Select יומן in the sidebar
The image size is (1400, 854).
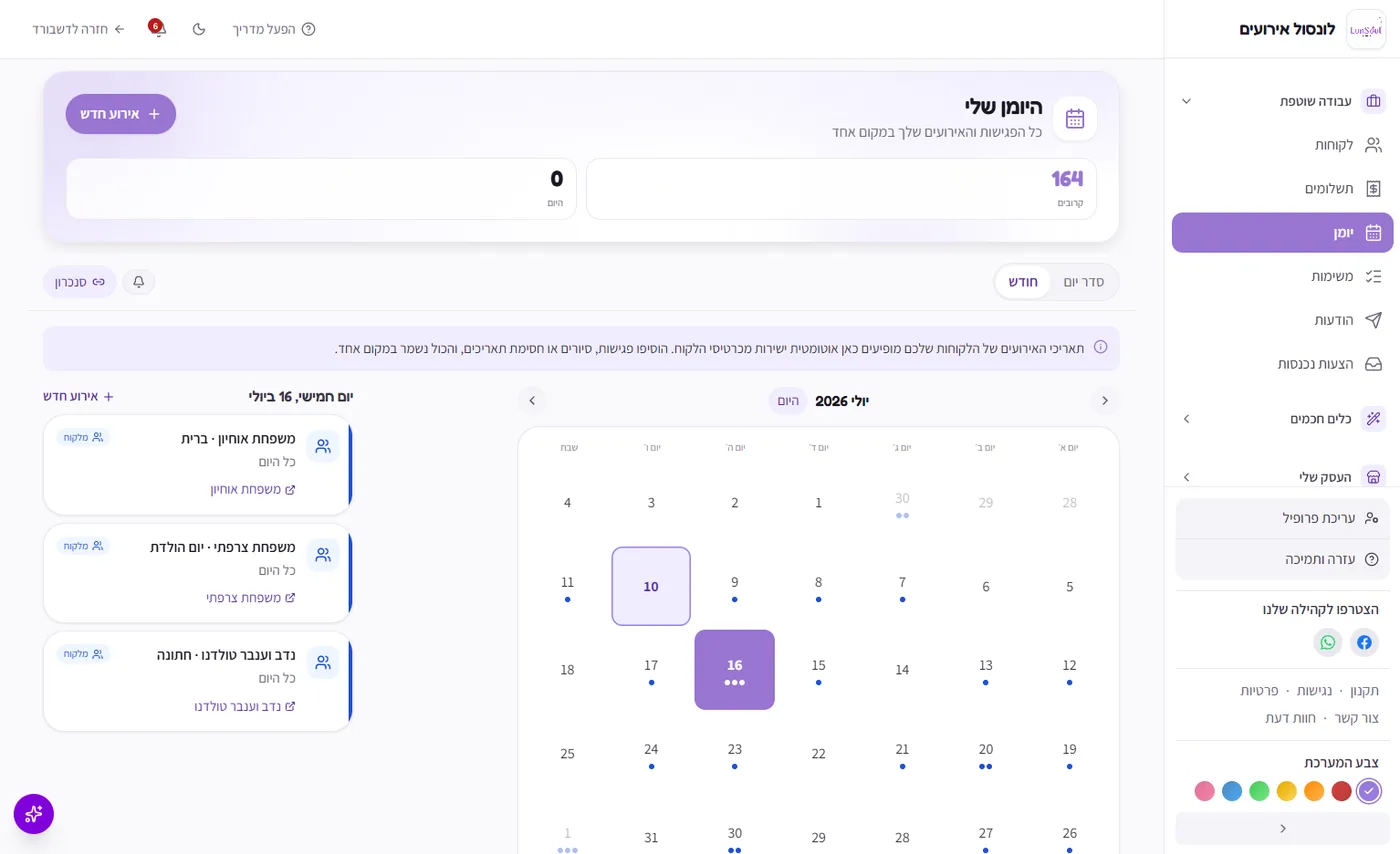point(1283,233)
